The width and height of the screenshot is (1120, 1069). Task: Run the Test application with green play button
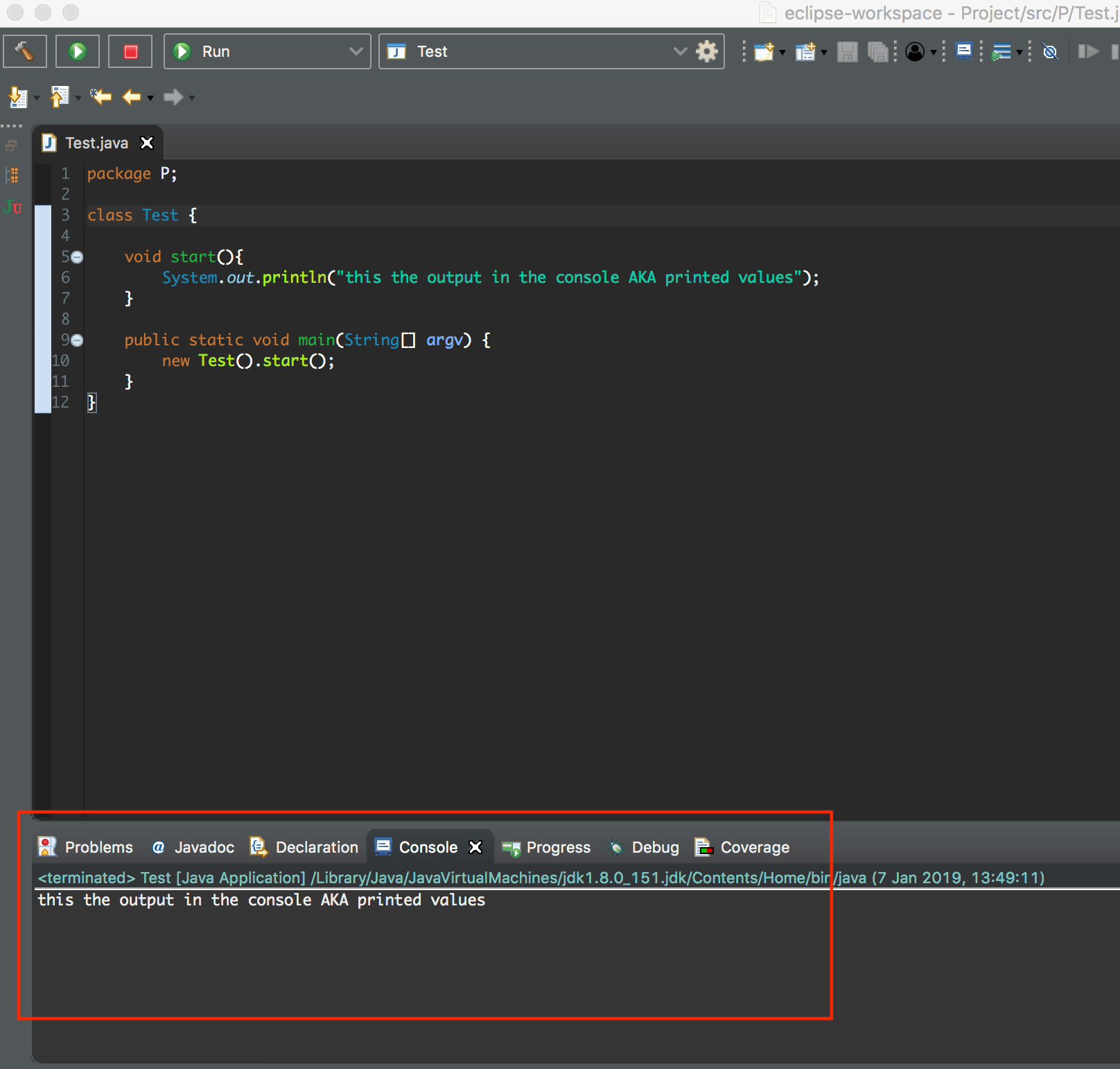(x=77, y=51)
